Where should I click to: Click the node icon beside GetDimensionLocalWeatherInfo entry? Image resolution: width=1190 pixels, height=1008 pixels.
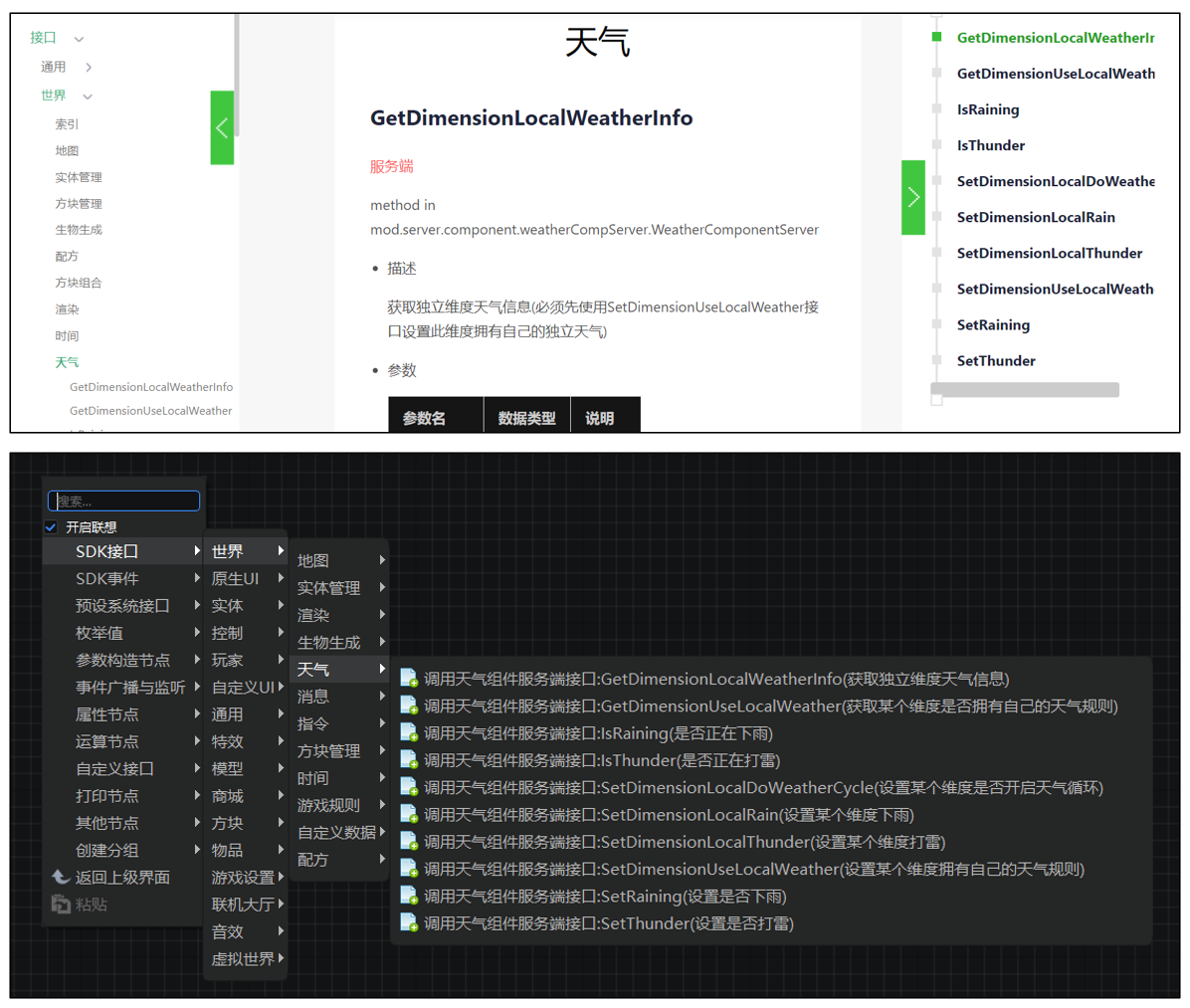(x=409, y=679)
